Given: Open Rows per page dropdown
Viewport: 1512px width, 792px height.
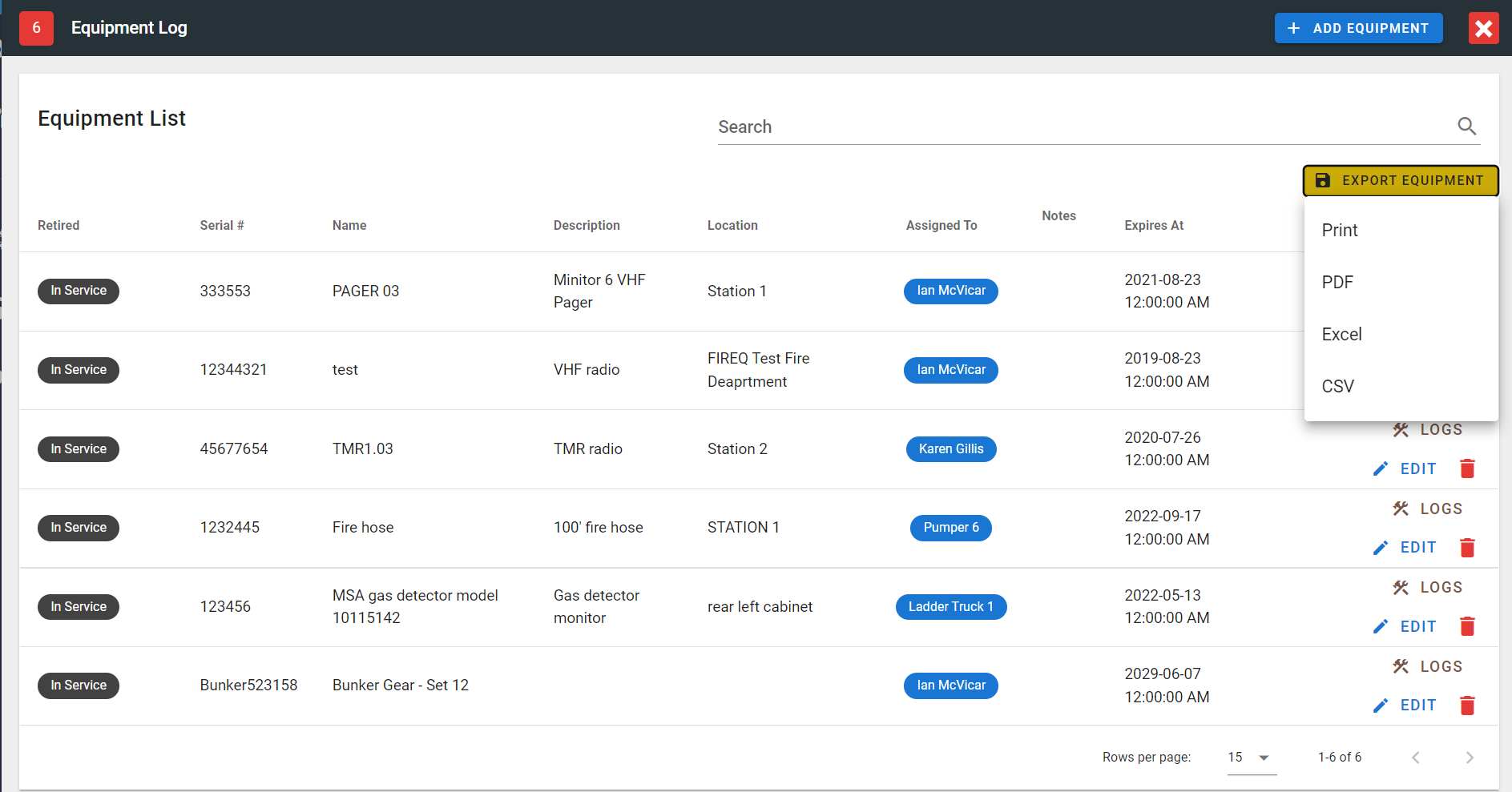Looking at the screenshot, I should pos(1251,758).
